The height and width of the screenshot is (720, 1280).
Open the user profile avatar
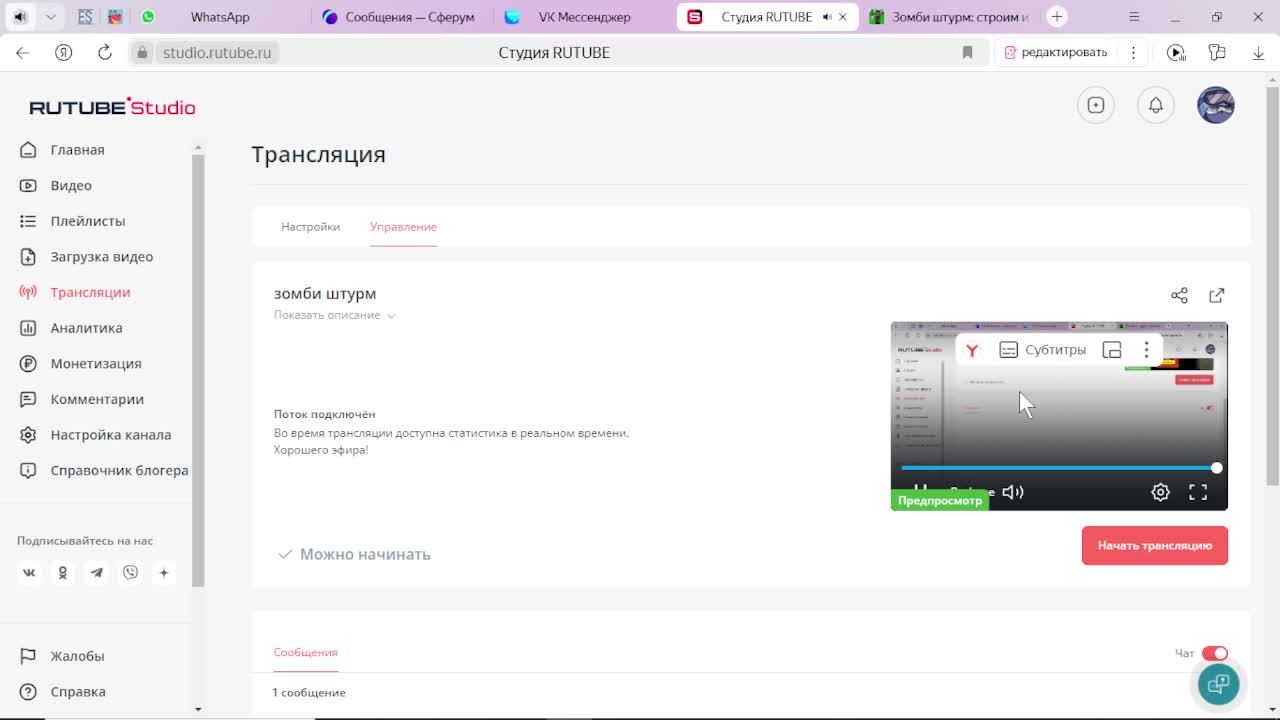(1215, 105)
